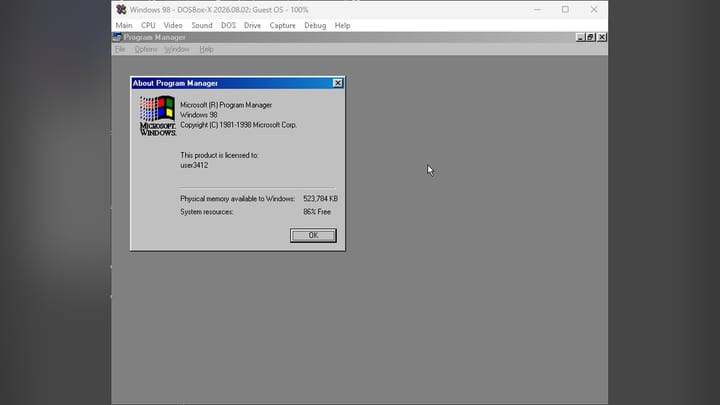Open Program Manager Help menu
Screen dimensions: 720x405
click(x=206, y=49)
